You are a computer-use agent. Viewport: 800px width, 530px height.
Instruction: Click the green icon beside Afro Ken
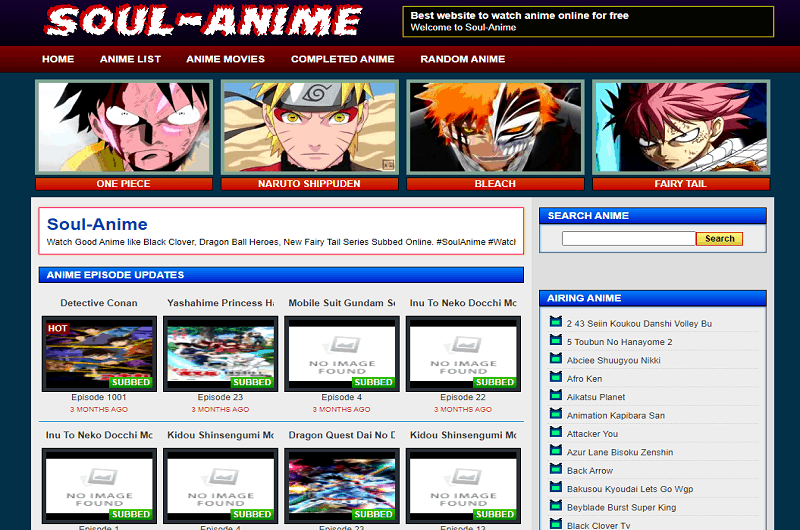pos(556,378)
